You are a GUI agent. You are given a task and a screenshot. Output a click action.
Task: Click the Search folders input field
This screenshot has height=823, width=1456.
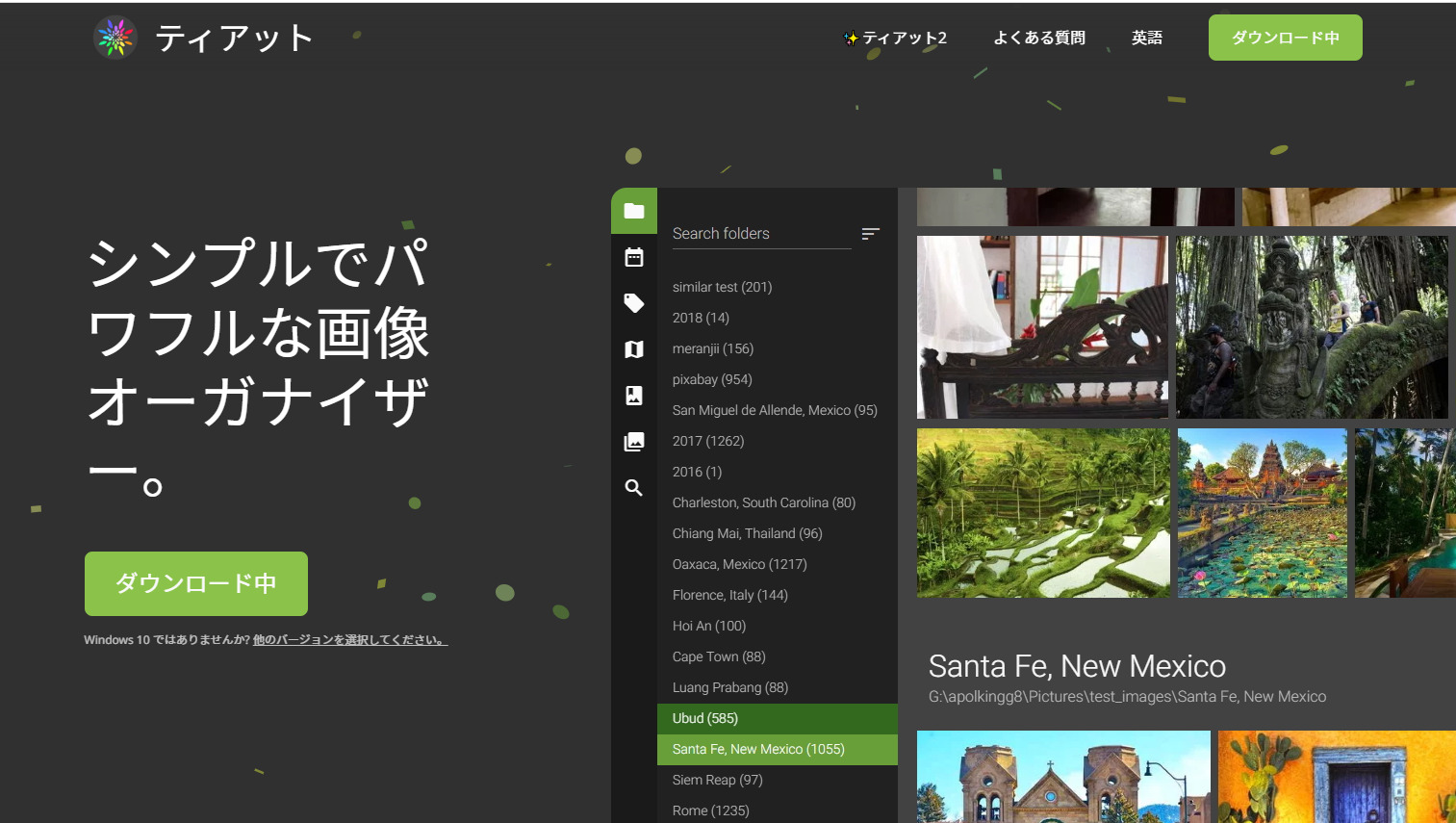click(x=760, y=234)
